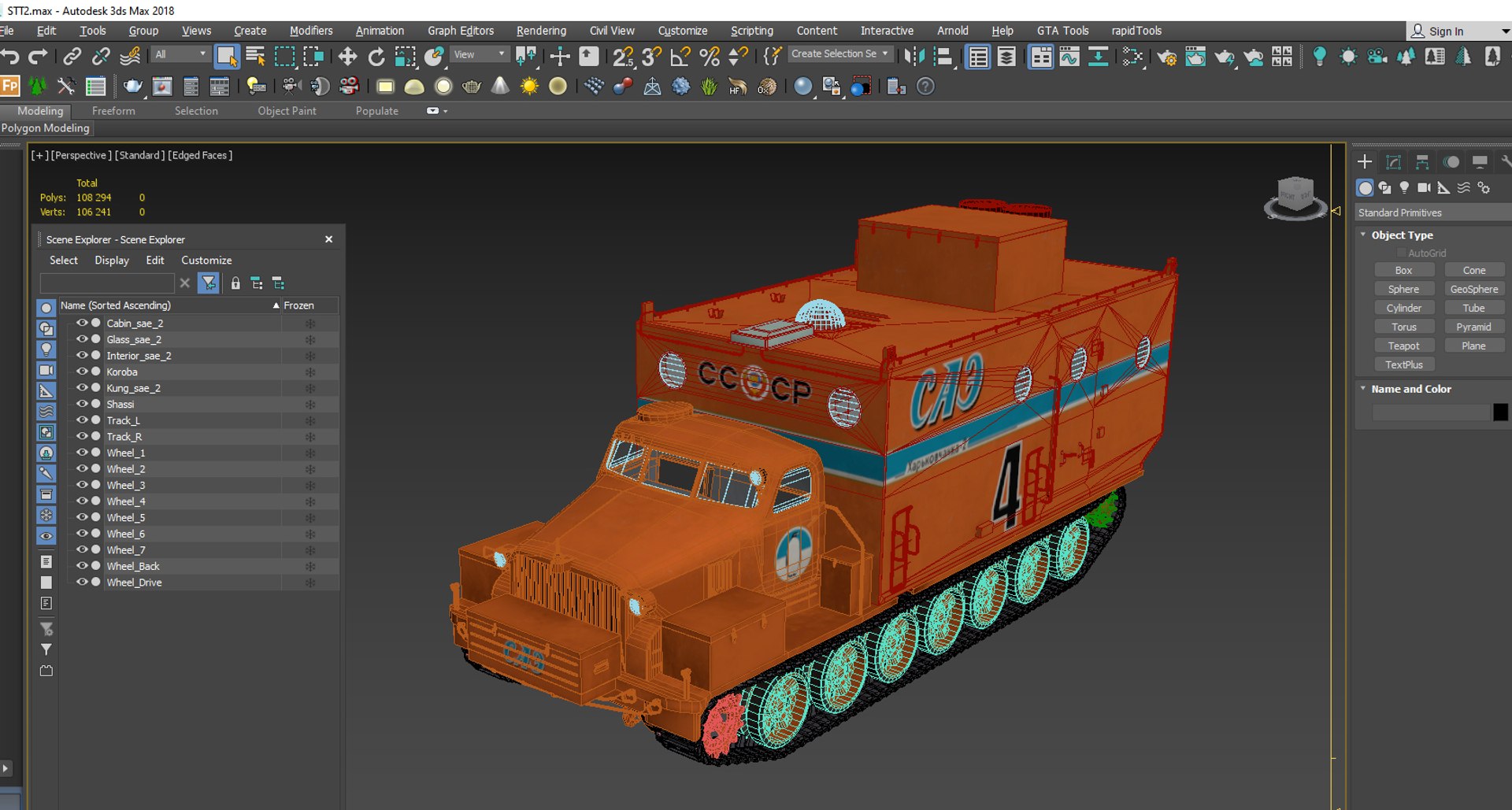Open the Display menu in Scene Explorer
The height and width of the screenshot is (810, 1512).
coord(112,261)
